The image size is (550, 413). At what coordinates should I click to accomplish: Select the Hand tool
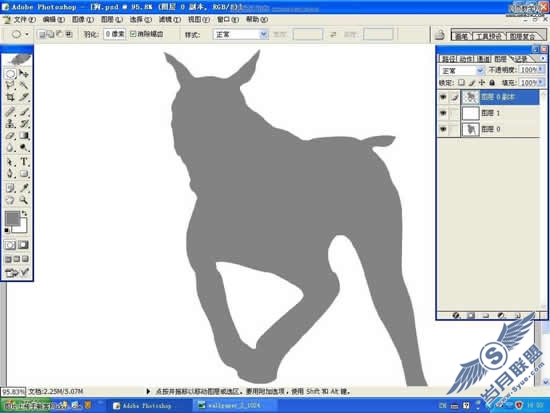click(x=10, y=200)
